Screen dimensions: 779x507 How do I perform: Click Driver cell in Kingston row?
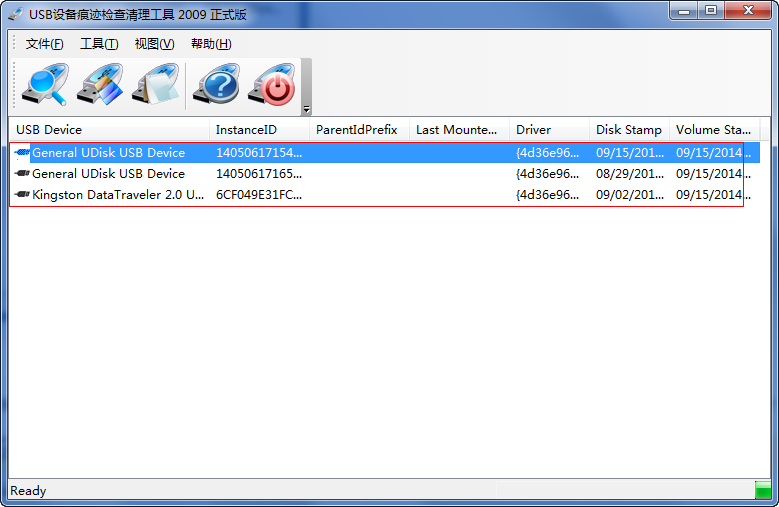(x=547, y=195)
